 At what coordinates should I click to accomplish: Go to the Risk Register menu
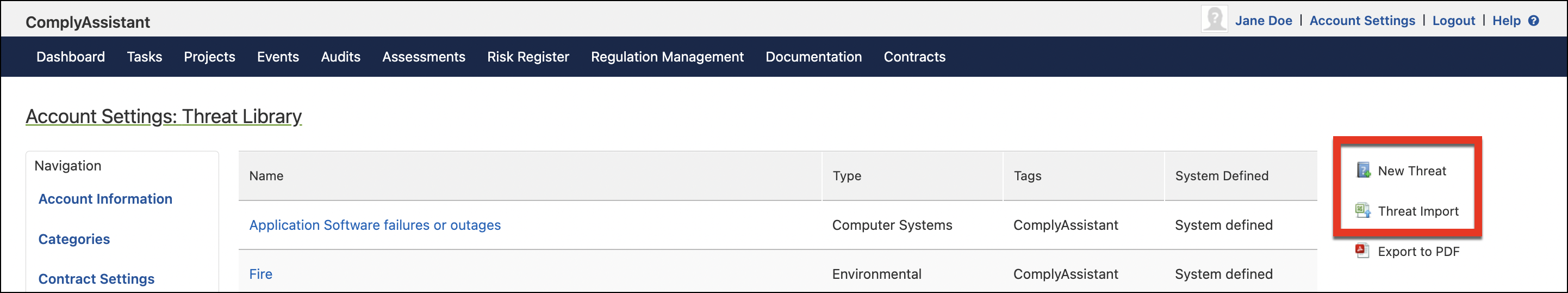(528, 57)
